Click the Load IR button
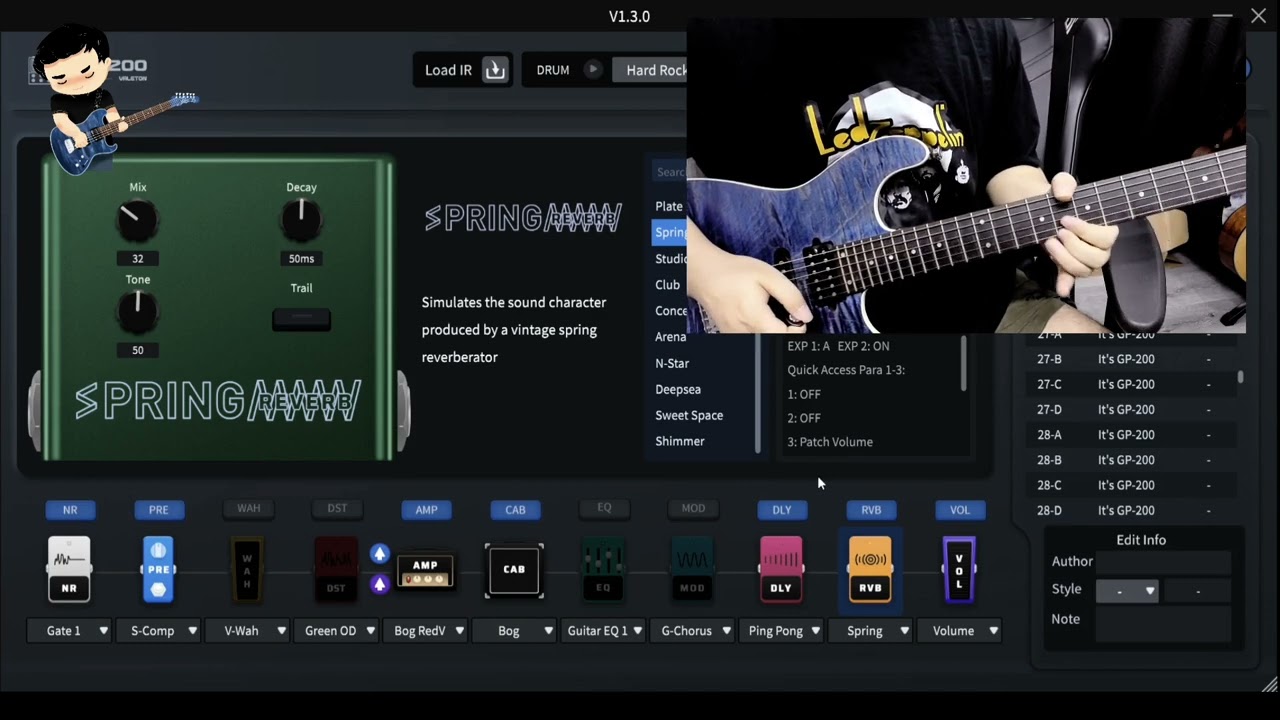 click(463, 70)
